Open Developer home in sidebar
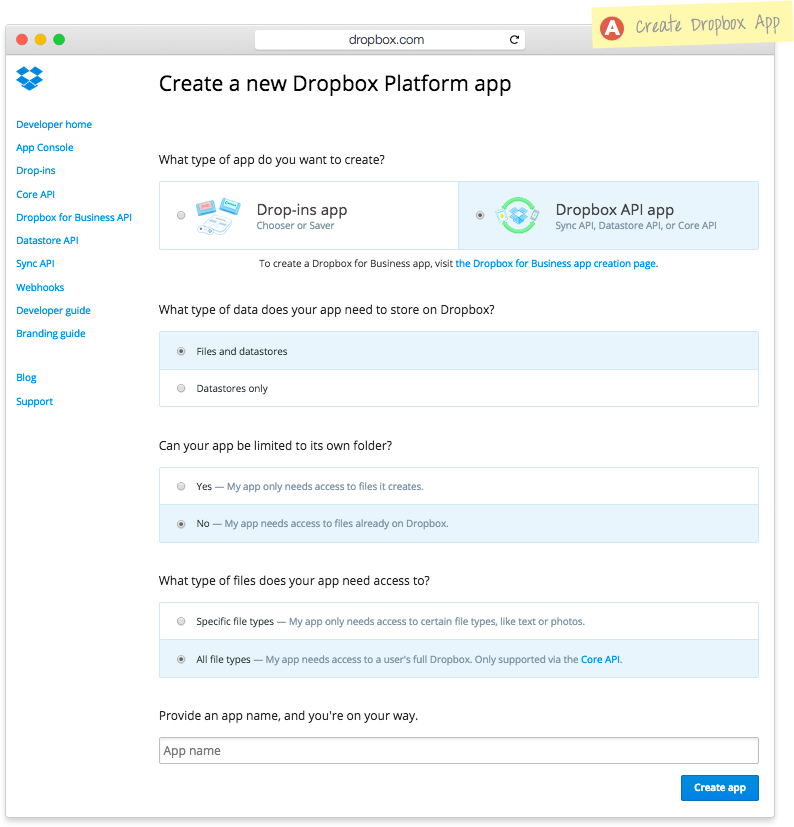This screenshot has width=794, height=827. [54, 124]
